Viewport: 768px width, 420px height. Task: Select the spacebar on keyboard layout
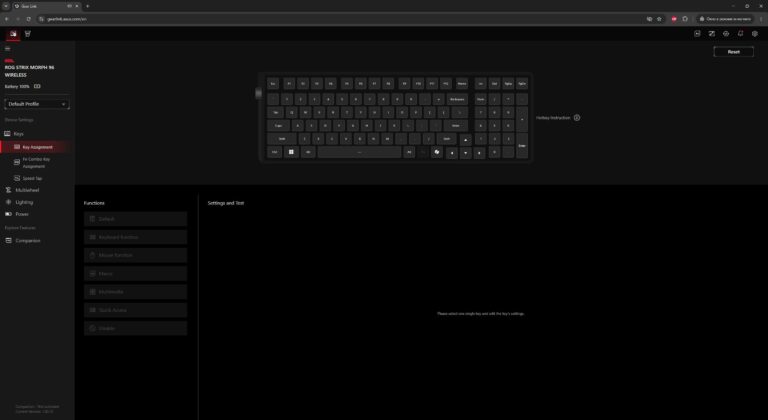pyautogui.click(x=360, y=152)
